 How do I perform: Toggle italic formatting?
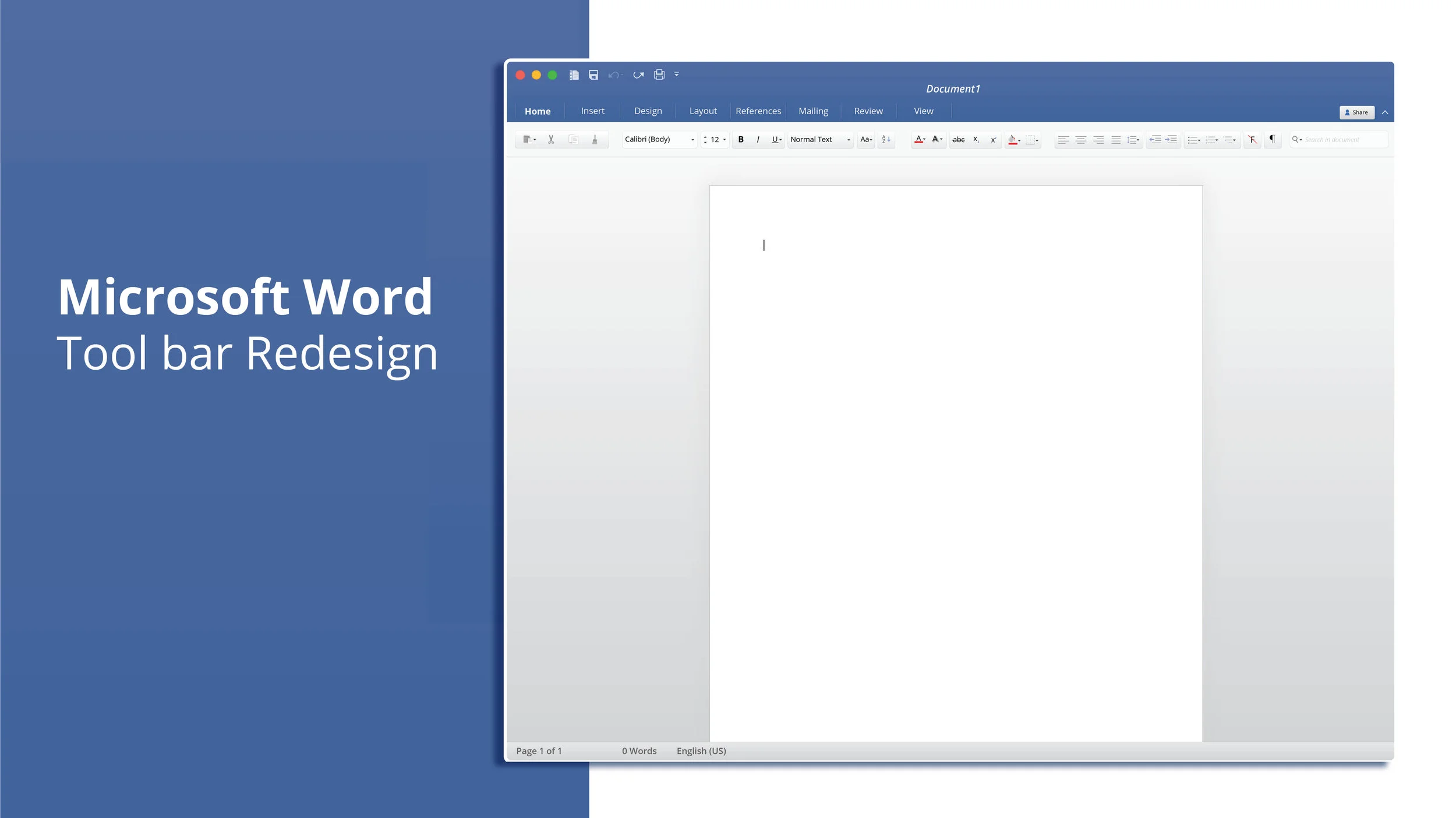tap(758, 140)
